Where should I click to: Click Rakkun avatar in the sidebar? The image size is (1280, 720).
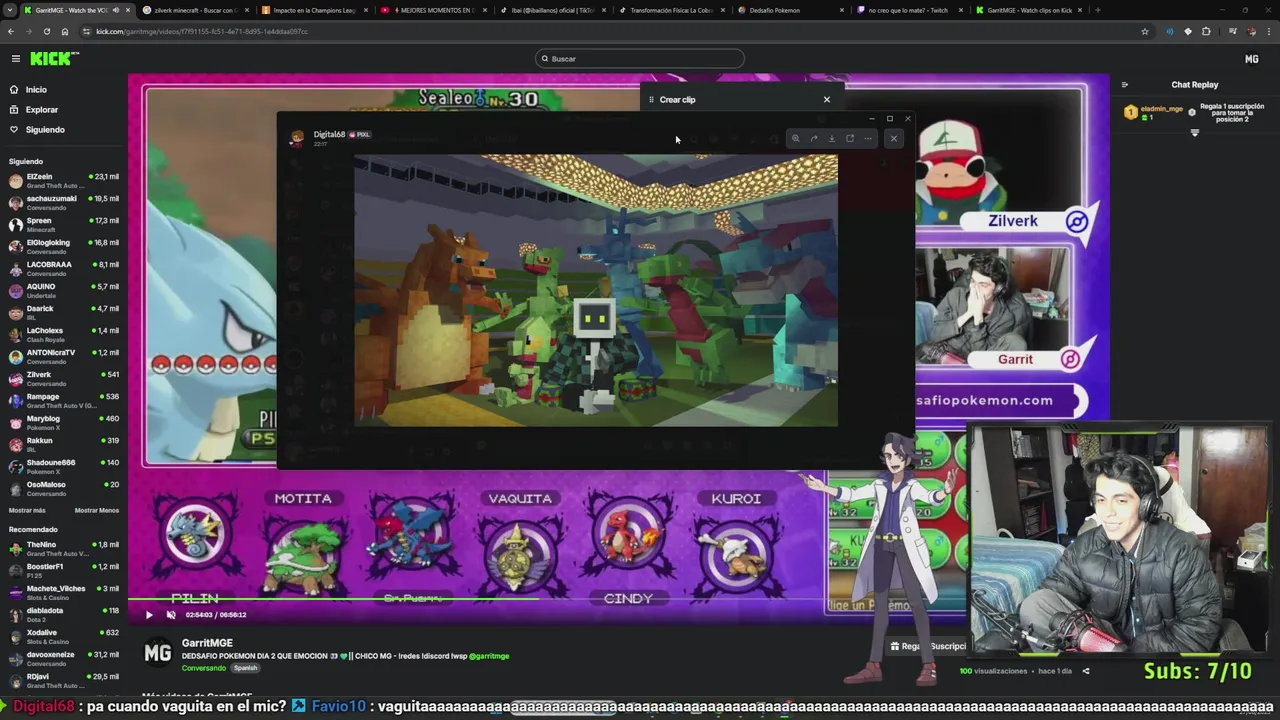coord(15,444)
